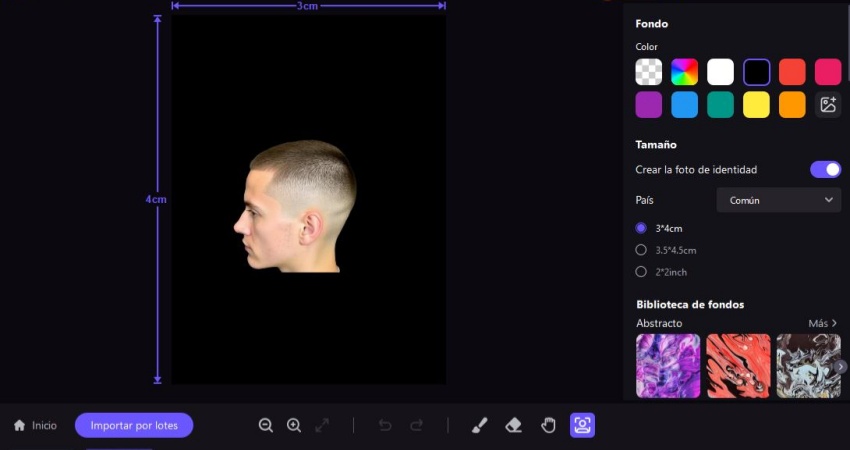The width and height of the screenshot is (850, 450).
Task: Select the 3*4cm size option
Action: coord(642,228)
